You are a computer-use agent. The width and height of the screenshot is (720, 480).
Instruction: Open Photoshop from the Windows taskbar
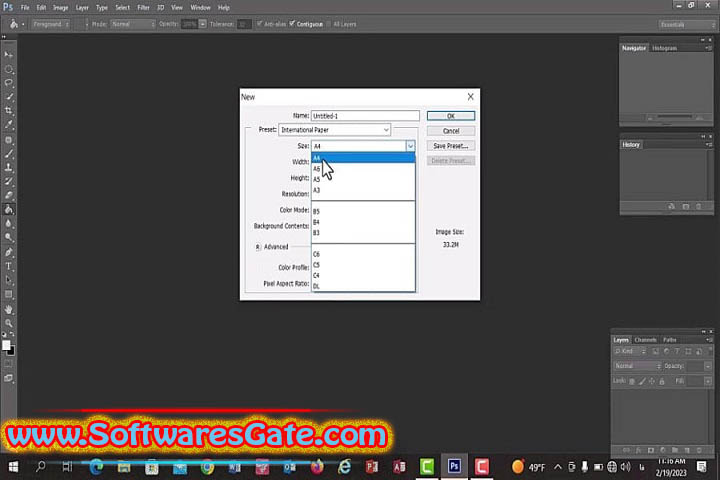point(454,467)
